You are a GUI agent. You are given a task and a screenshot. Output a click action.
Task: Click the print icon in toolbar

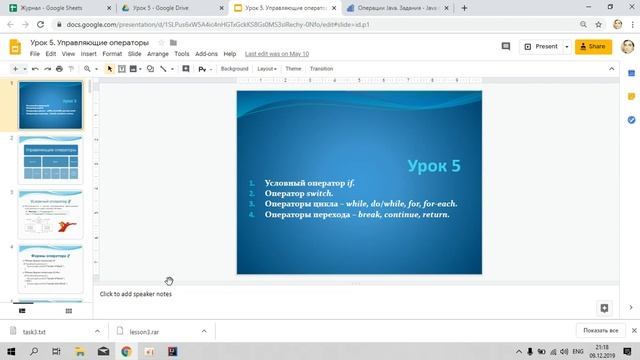click(59, 69)
